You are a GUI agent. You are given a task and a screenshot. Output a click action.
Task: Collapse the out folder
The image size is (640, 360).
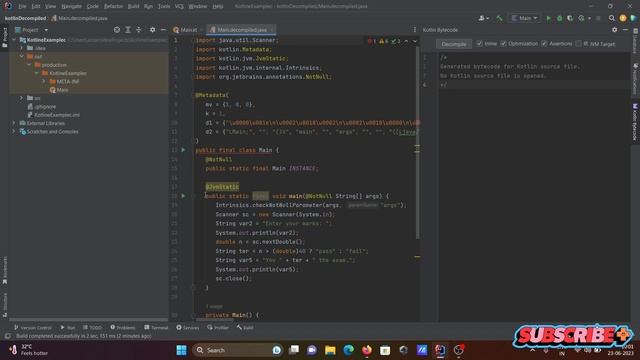pos(22,56)
